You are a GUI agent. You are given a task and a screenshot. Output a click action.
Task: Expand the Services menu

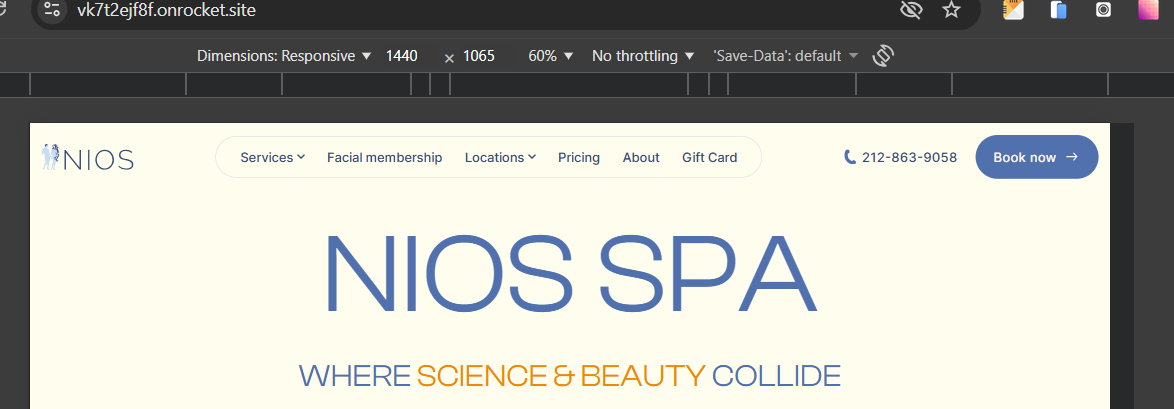pos(273,157)
